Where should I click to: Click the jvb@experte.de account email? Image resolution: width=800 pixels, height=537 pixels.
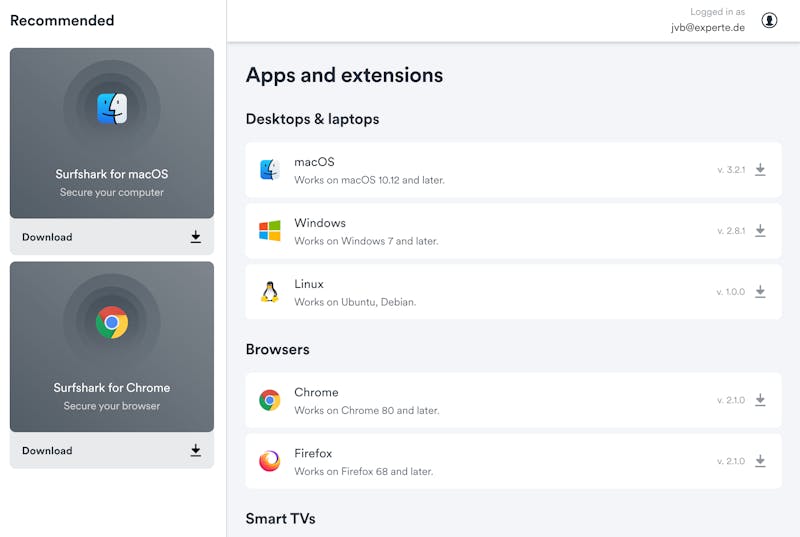(708, 28)
